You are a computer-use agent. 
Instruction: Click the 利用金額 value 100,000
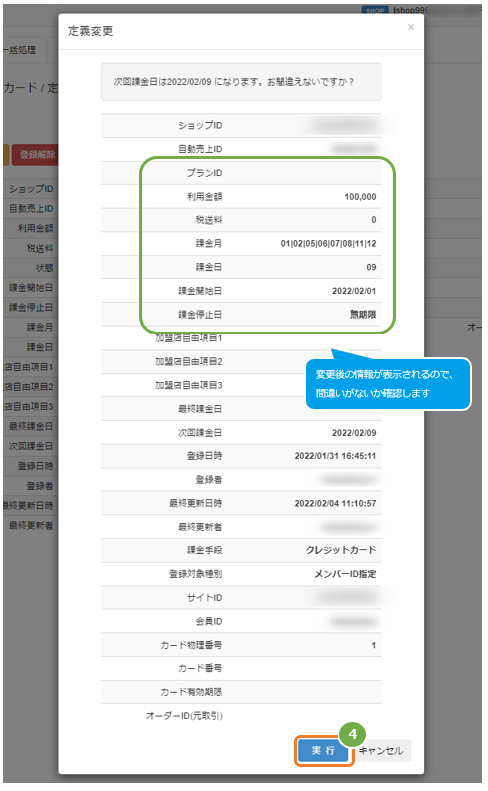click(360, 197)
